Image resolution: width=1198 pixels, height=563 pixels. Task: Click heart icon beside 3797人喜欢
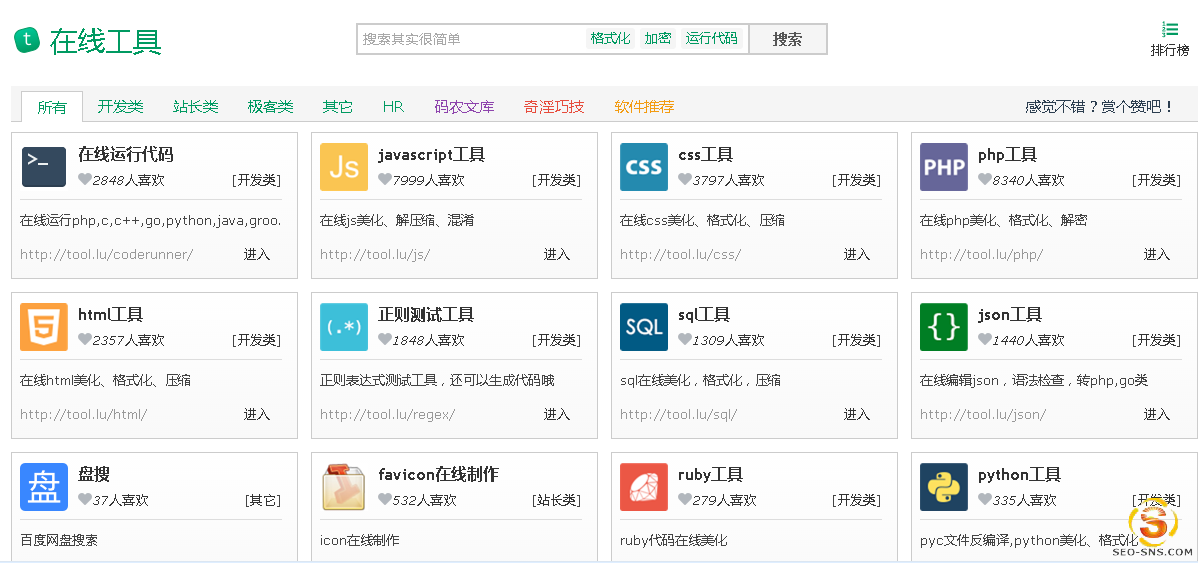pyautogui.click(x=685, y=180)
